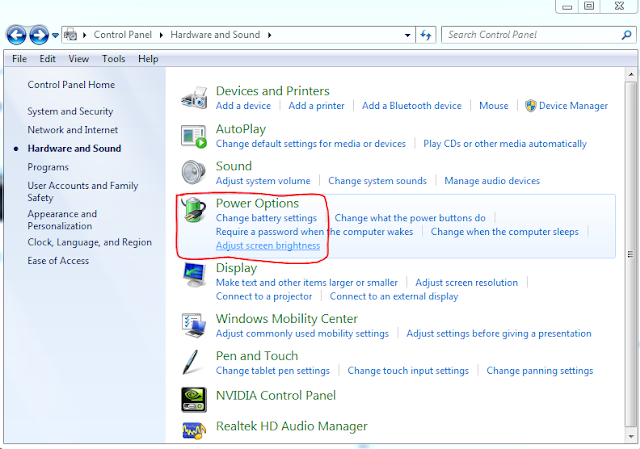Click Hardware and Sound breadcrumb segment
The height and width of the screenshot is (449, 640).
[x=215, y=35]
